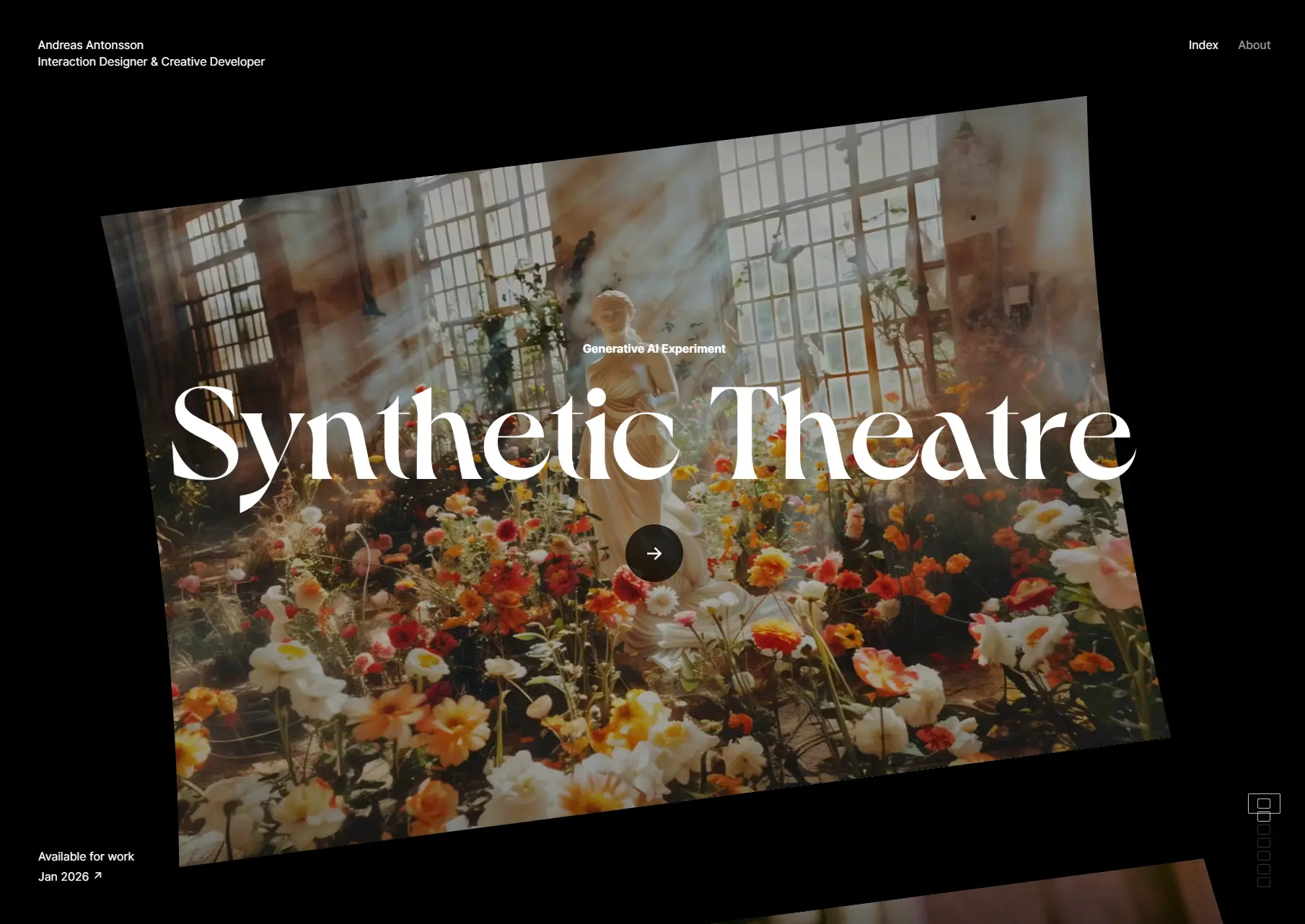Click the Available for work text
1305x924 pixels.
[x=86, y=856]
